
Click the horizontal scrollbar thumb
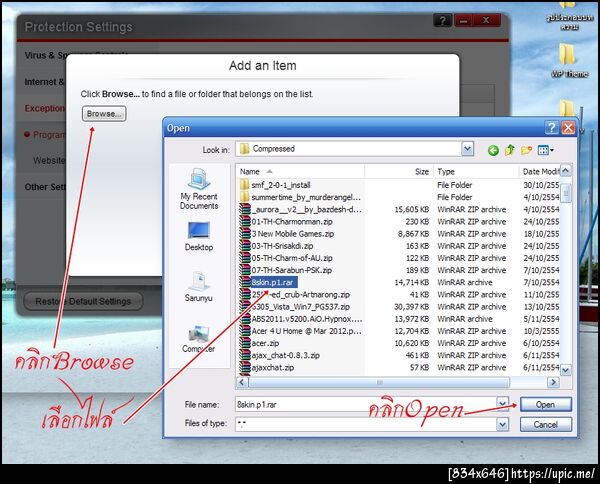(x=379, y=382)
